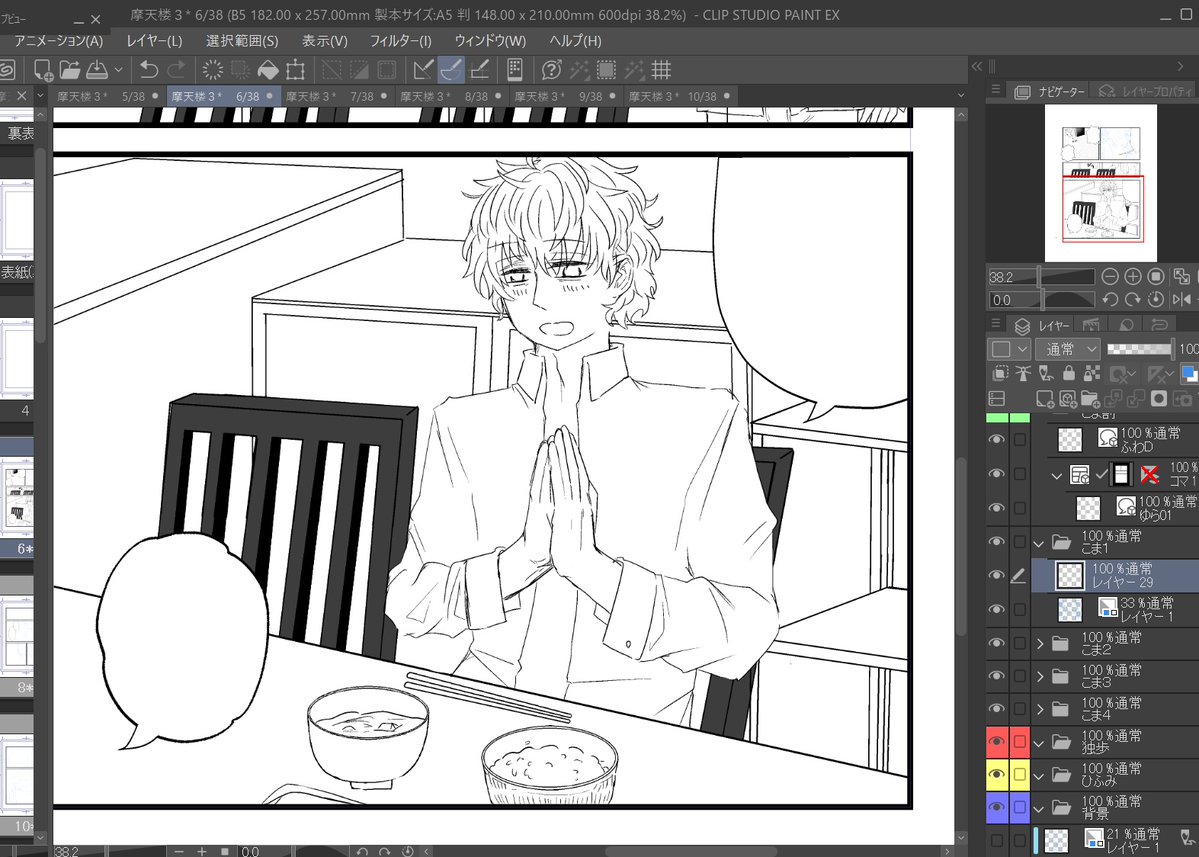Click the grid icon in command bar
The width and height of the screenshot is (1199, 857).
tap(661, 70)
